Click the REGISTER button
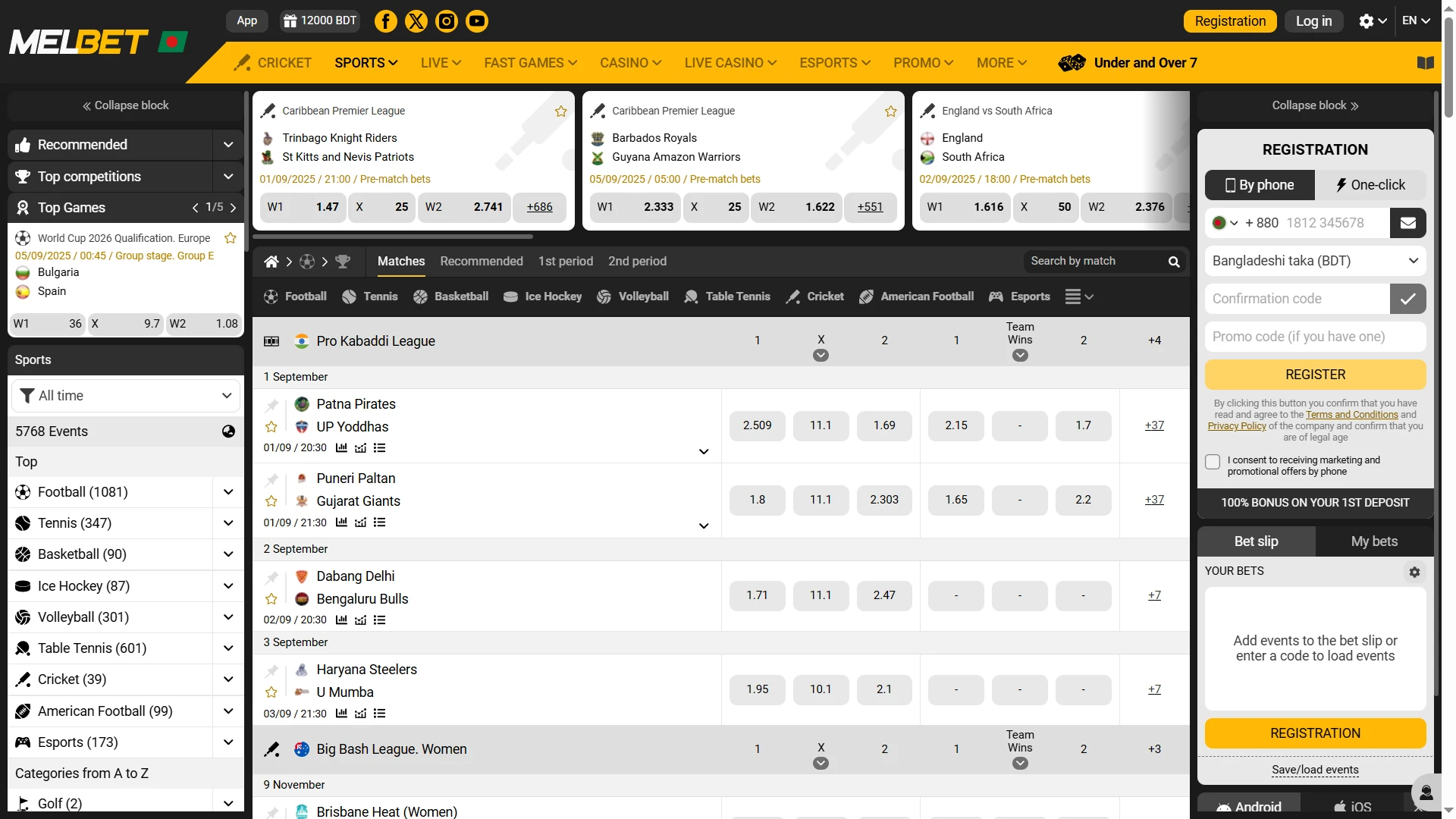Image resolution: width=1456 pixels, height=819 pixels. [1314, 374]
